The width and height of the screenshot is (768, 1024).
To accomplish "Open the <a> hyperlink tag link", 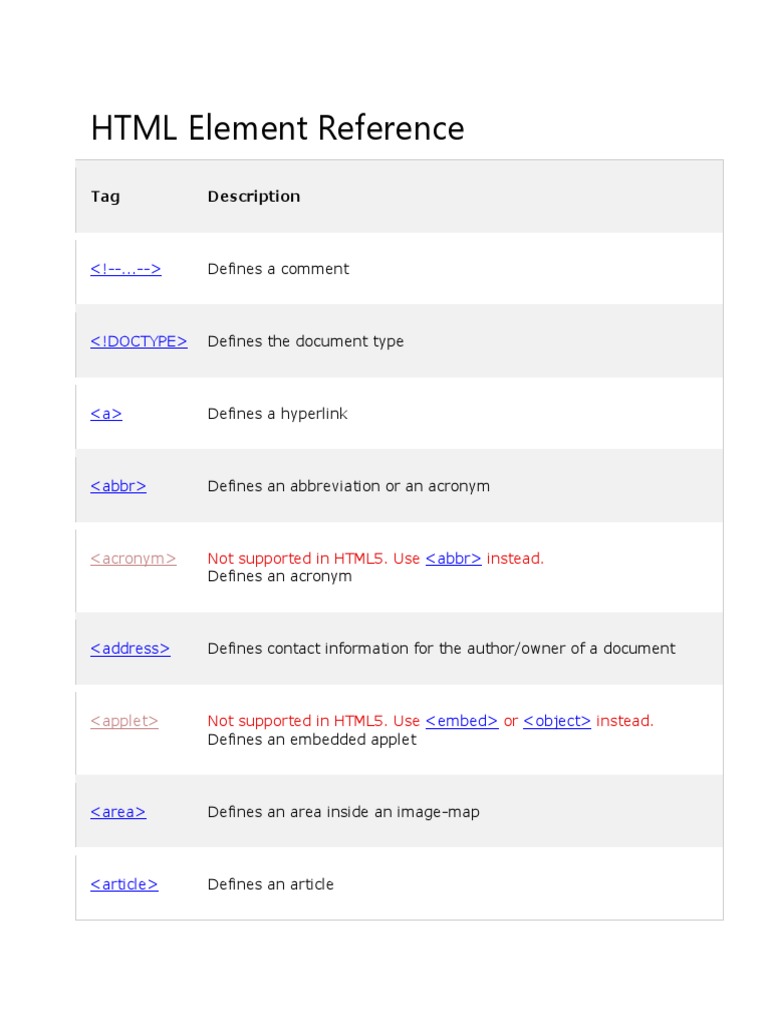I will [x=106, y=414].
